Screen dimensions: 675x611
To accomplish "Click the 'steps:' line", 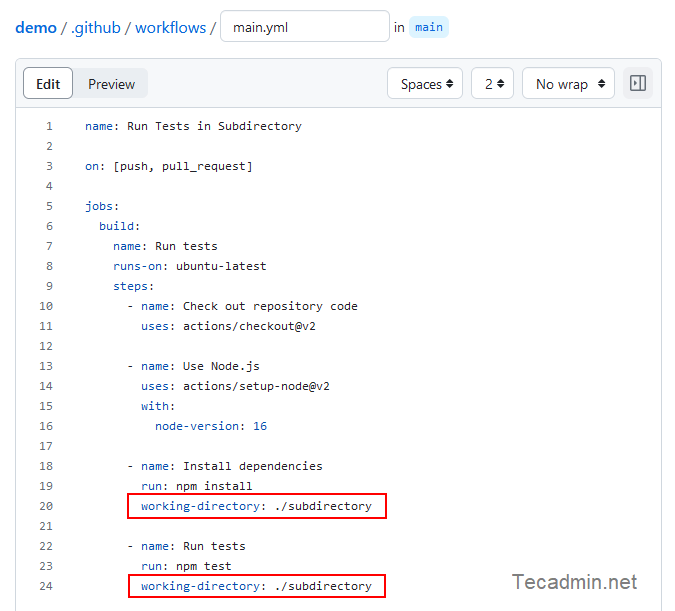I will [x=133, y=286].
